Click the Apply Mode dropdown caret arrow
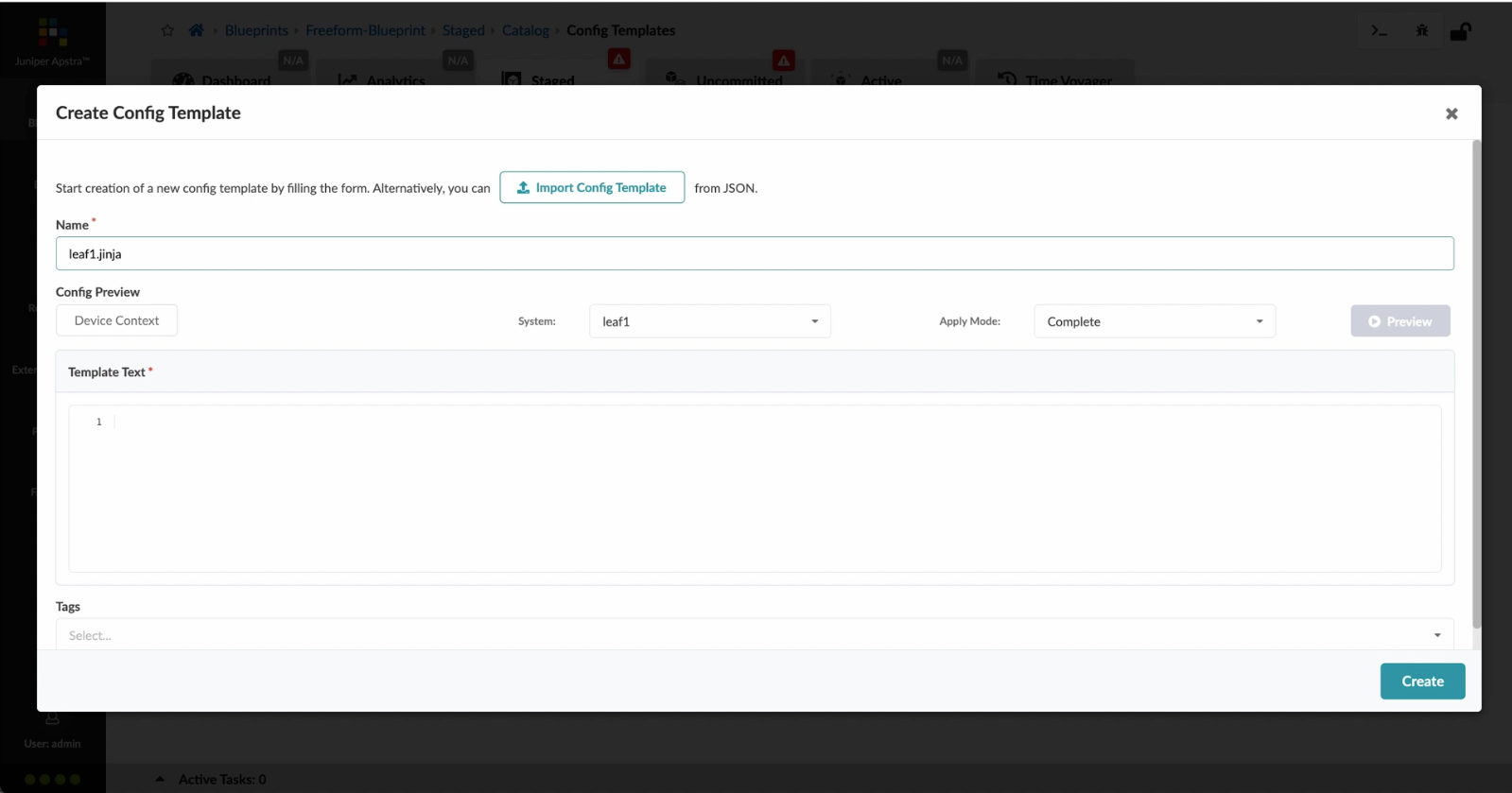The height and width of the screenshot is (793, 1512). [1259, 321]
